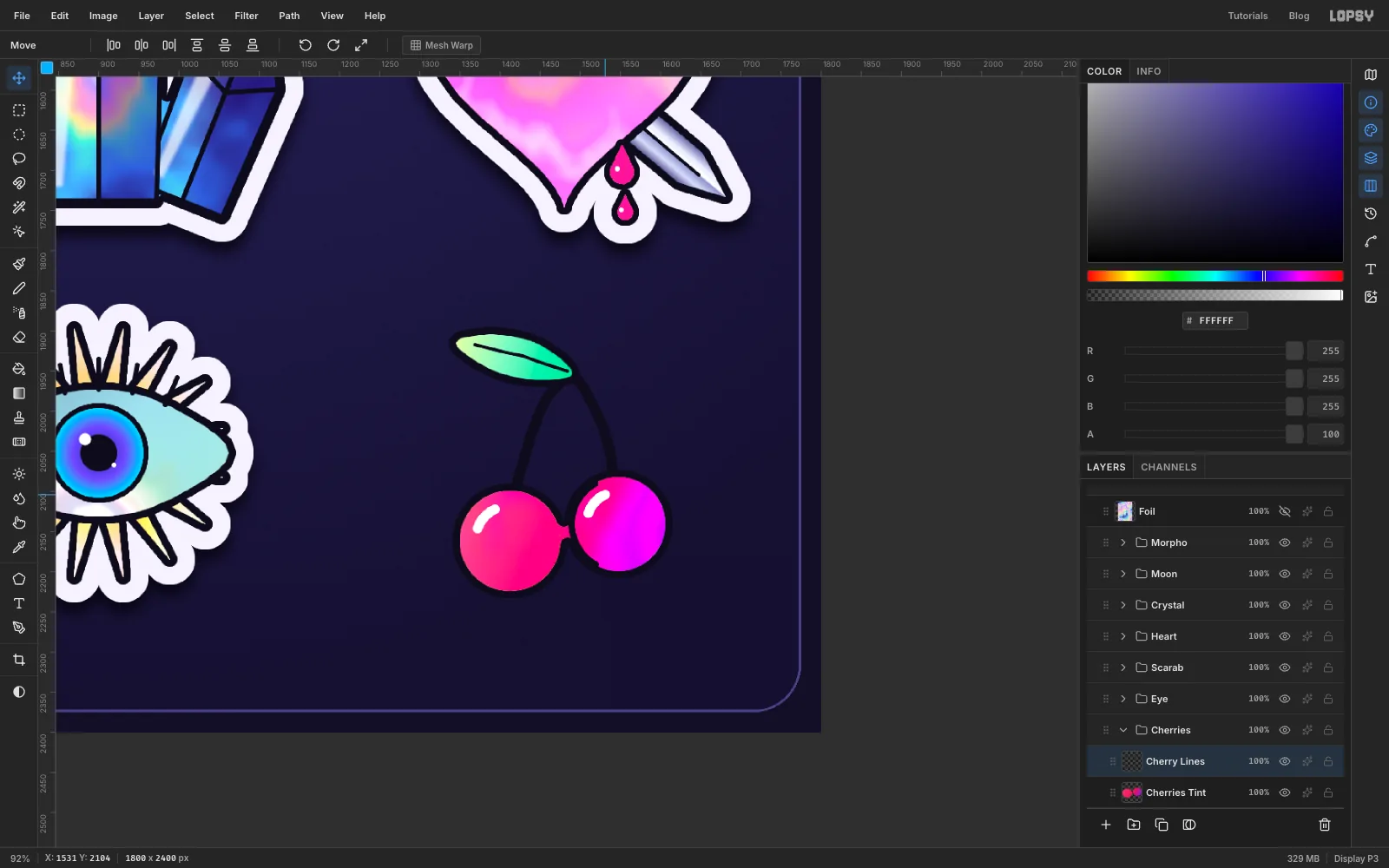Image resolution: width=1389 pixels, height=868 pixels.
Task: Collapse the Cherries layer group
Action: pos(1123,730)
